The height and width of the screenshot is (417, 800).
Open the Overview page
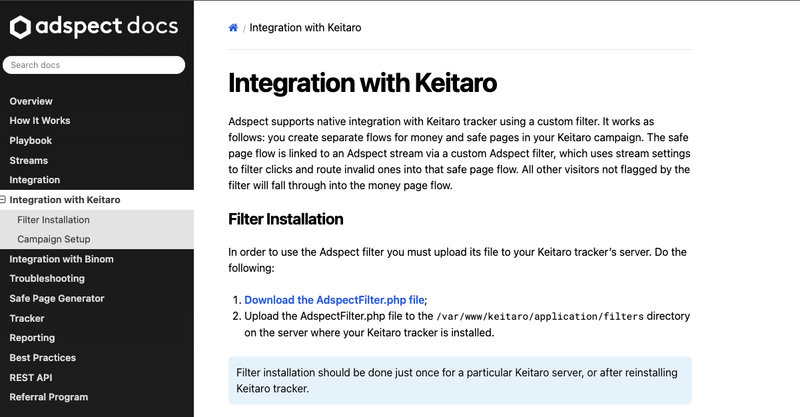click(31, 101)
